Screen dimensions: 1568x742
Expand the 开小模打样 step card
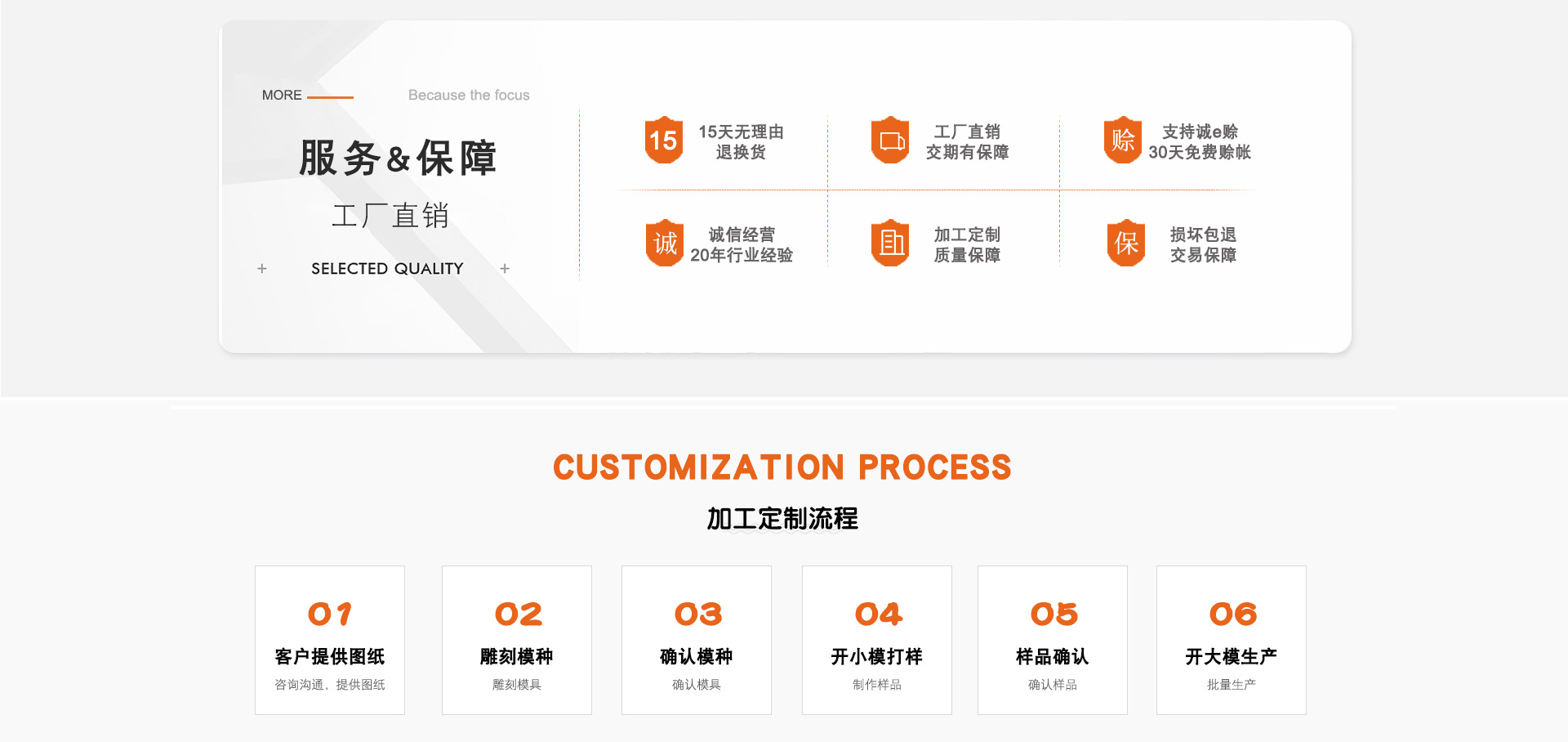click(x=877, y=640)
